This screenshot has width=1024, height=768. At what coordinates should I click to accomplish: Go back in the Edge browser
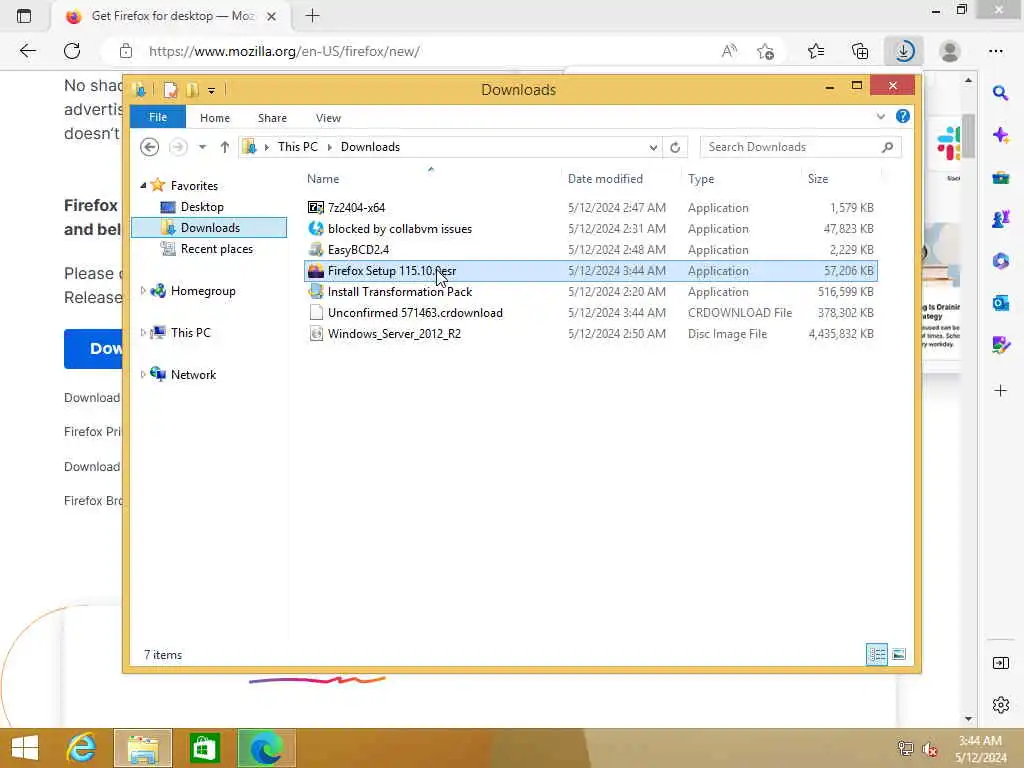coord(27,51)
